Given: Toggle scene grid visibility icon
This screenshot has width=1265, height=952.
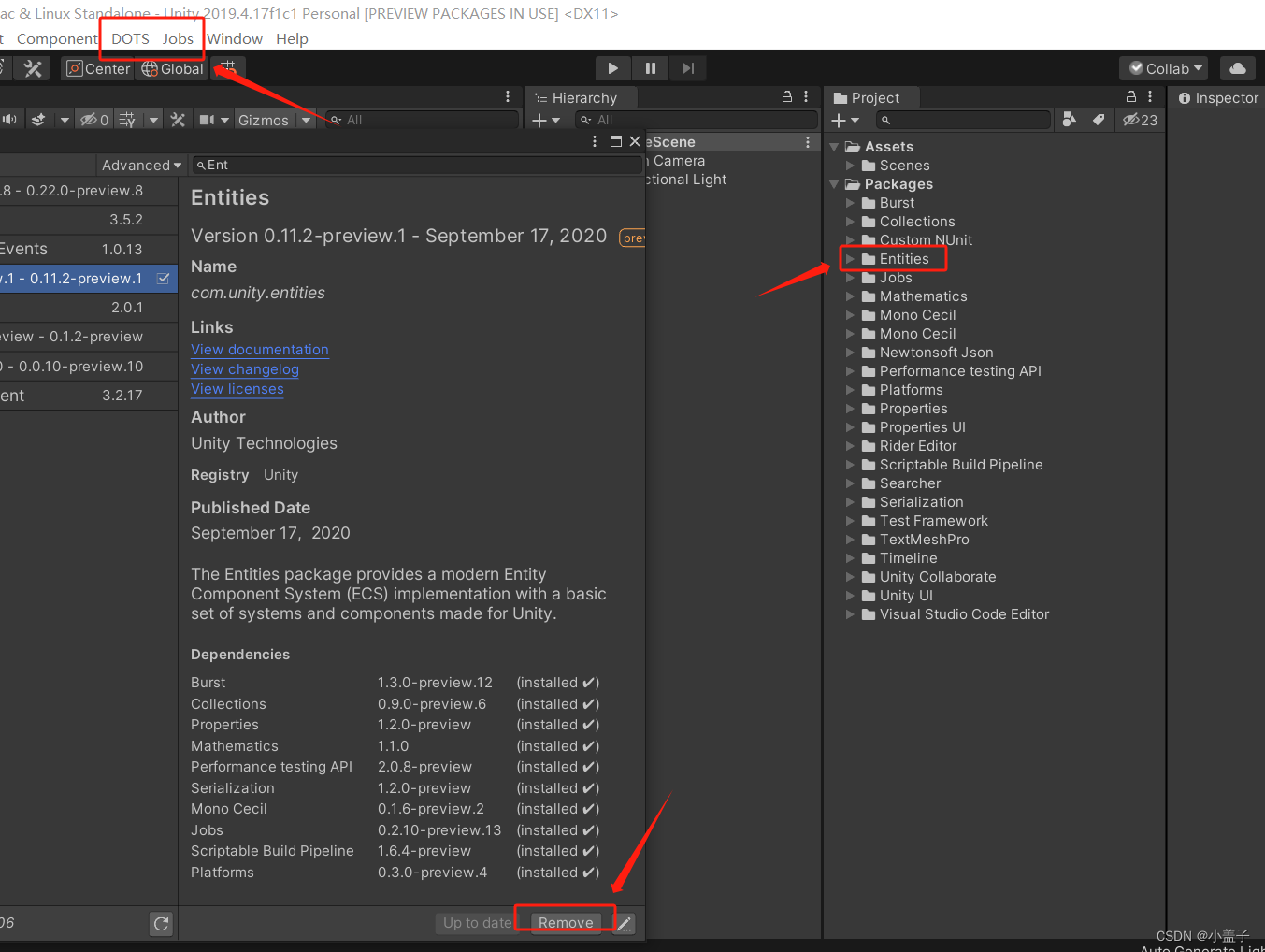Looking at the screenshot, I should (x=128, y=120).
